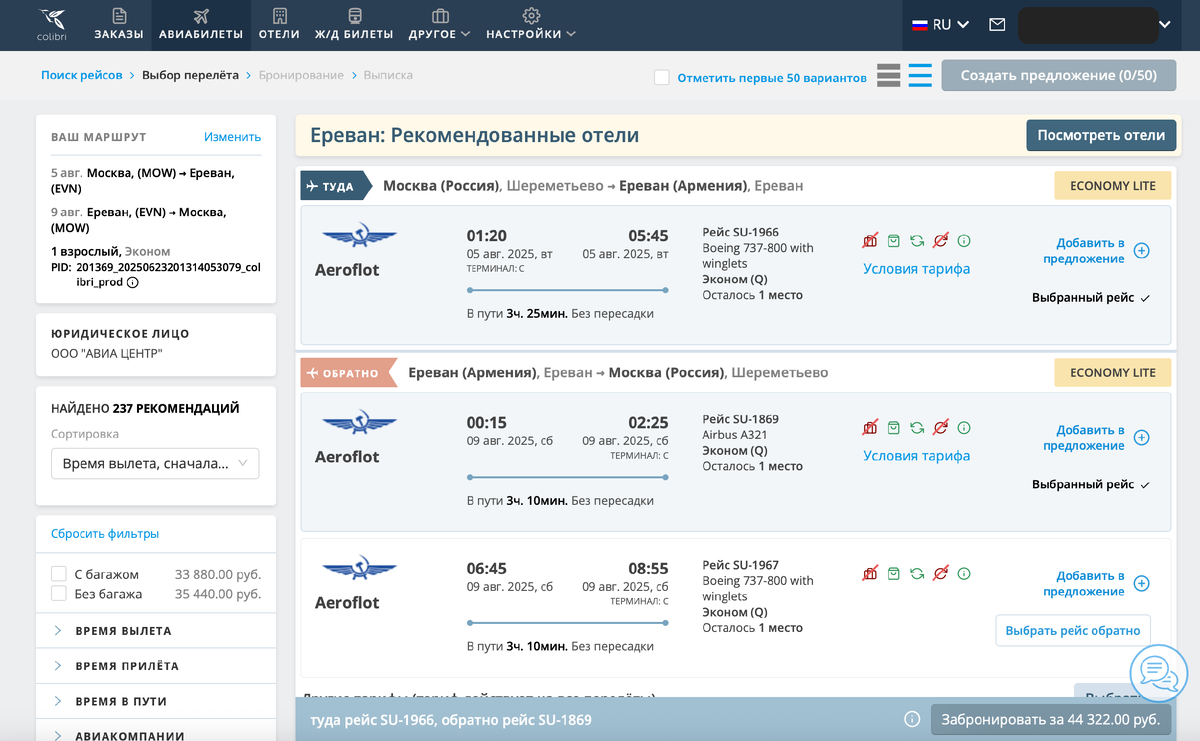Screen dimensions: 1200x741
Task: Open the mail envelope icon in the header
Action: click(996, 24)
